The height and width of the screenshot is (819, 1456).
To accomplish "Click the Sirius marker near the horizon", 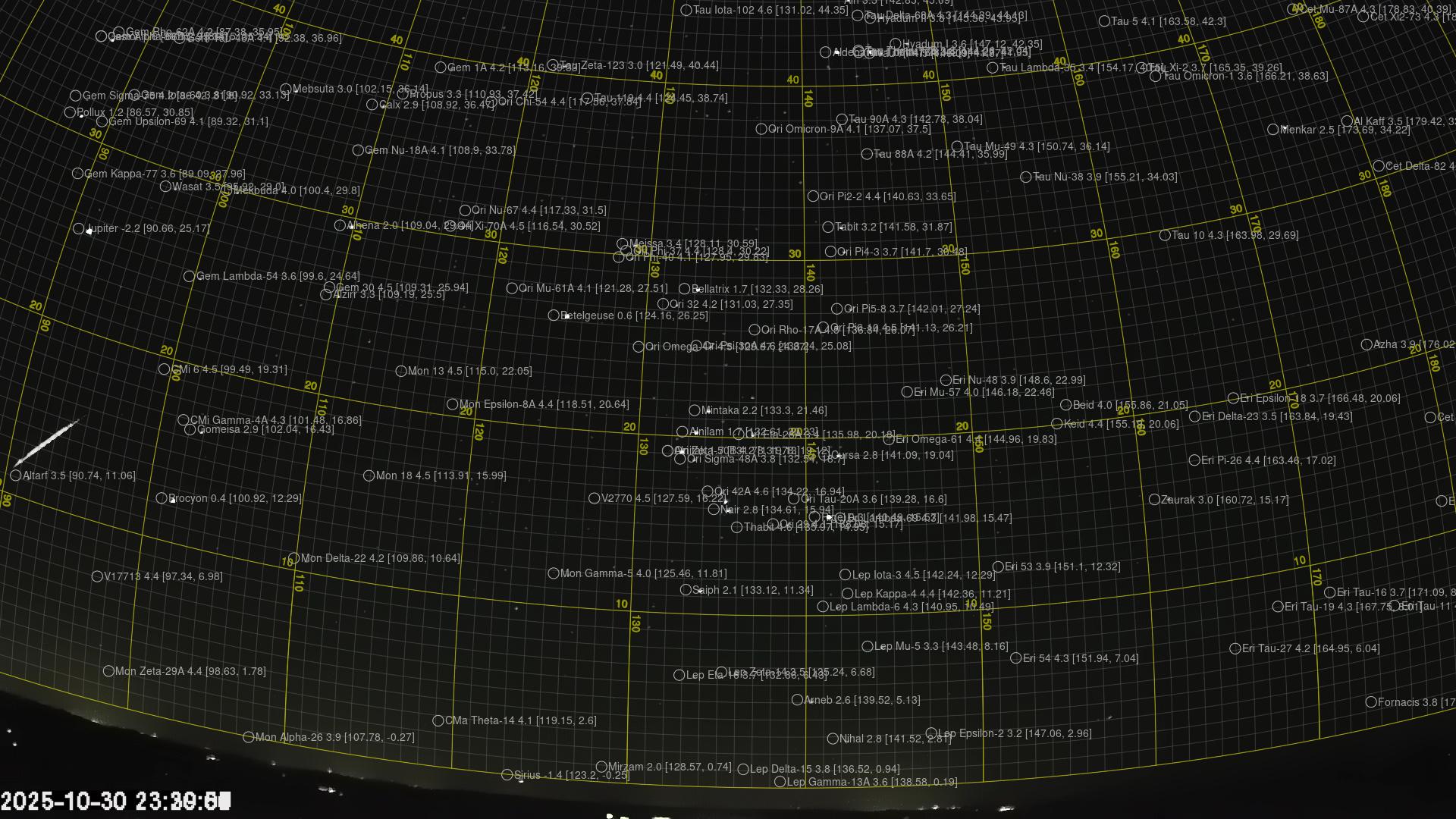I will (507, 775).
